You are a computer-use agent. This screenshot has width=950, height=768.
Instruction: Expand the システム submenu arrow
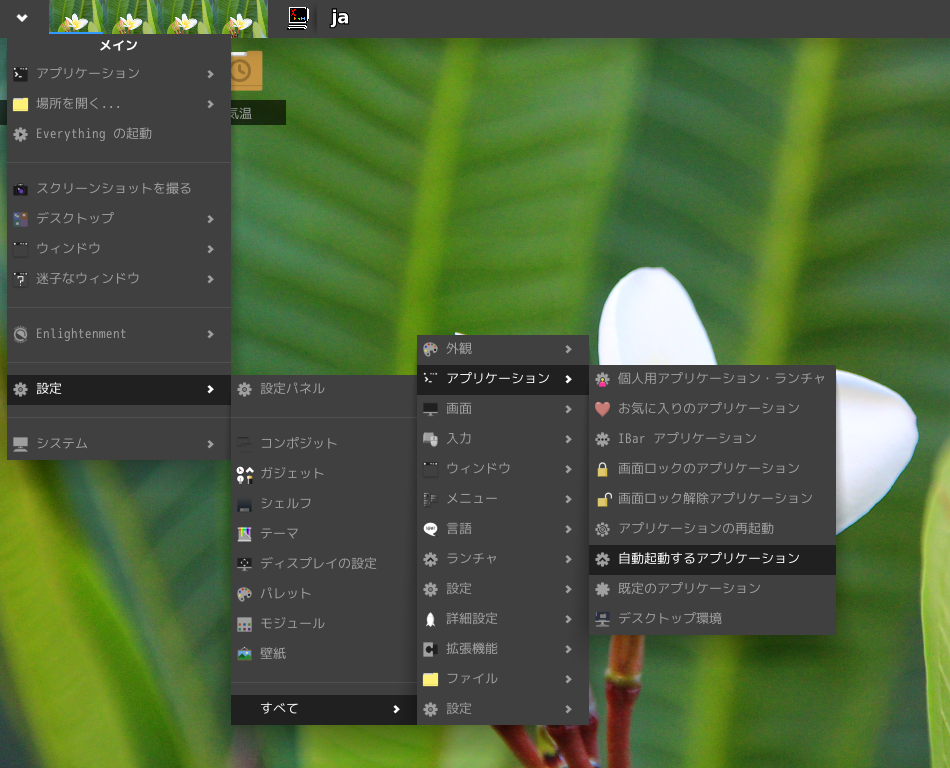pos(210,444)
